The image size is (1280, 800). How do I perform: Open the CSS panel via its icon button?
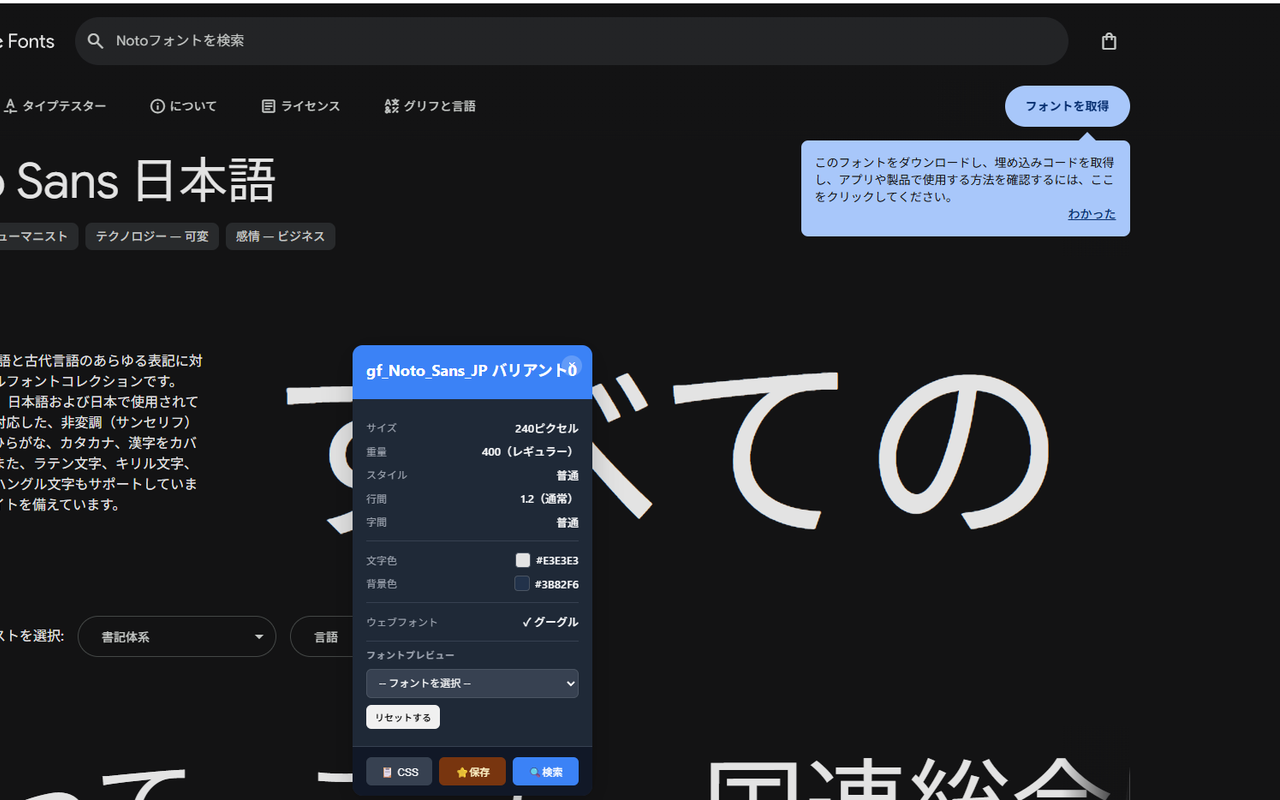coord(388,771)
